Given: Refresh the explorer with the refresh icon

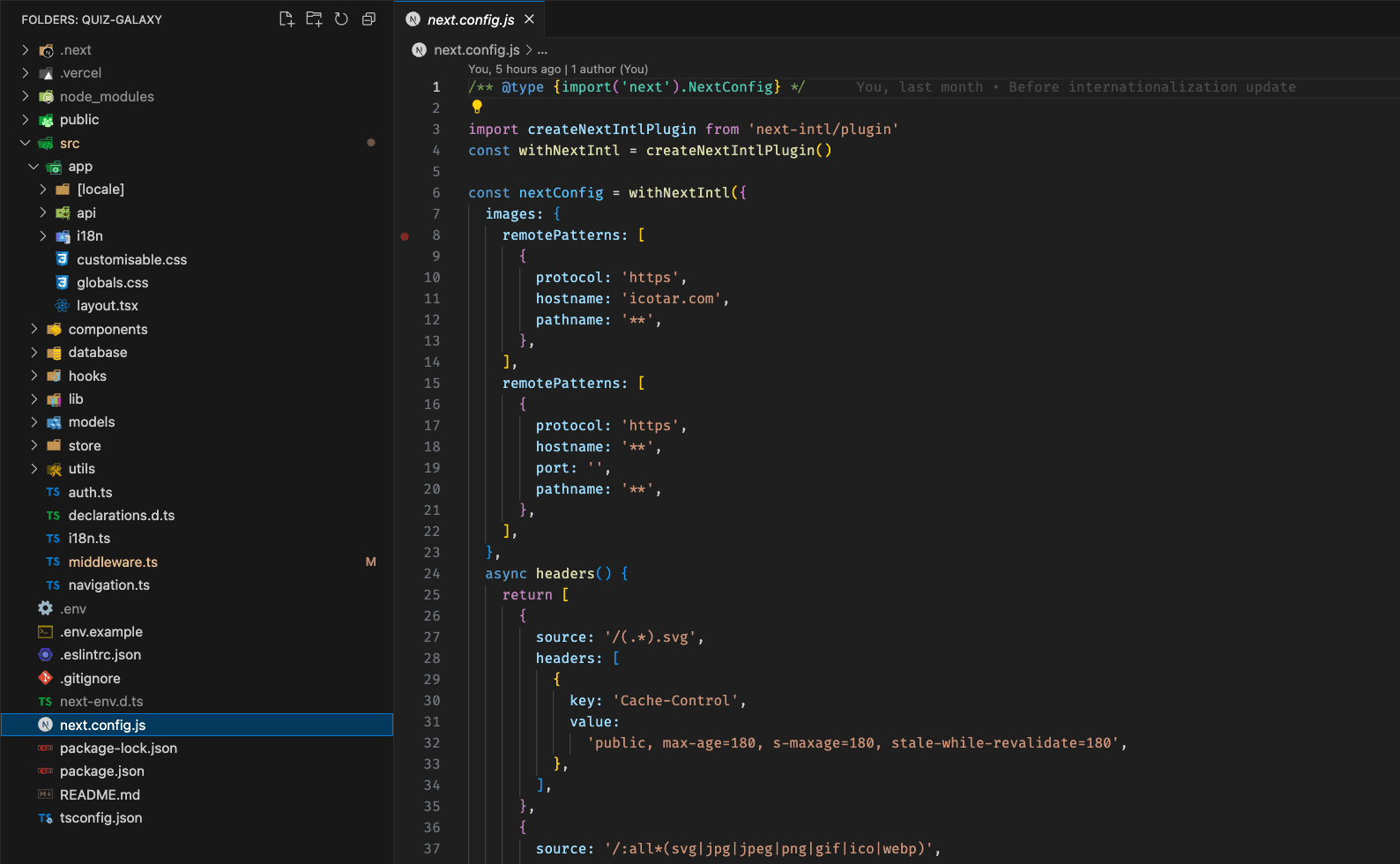Looking at the screenshot, I should pos(341,19).
